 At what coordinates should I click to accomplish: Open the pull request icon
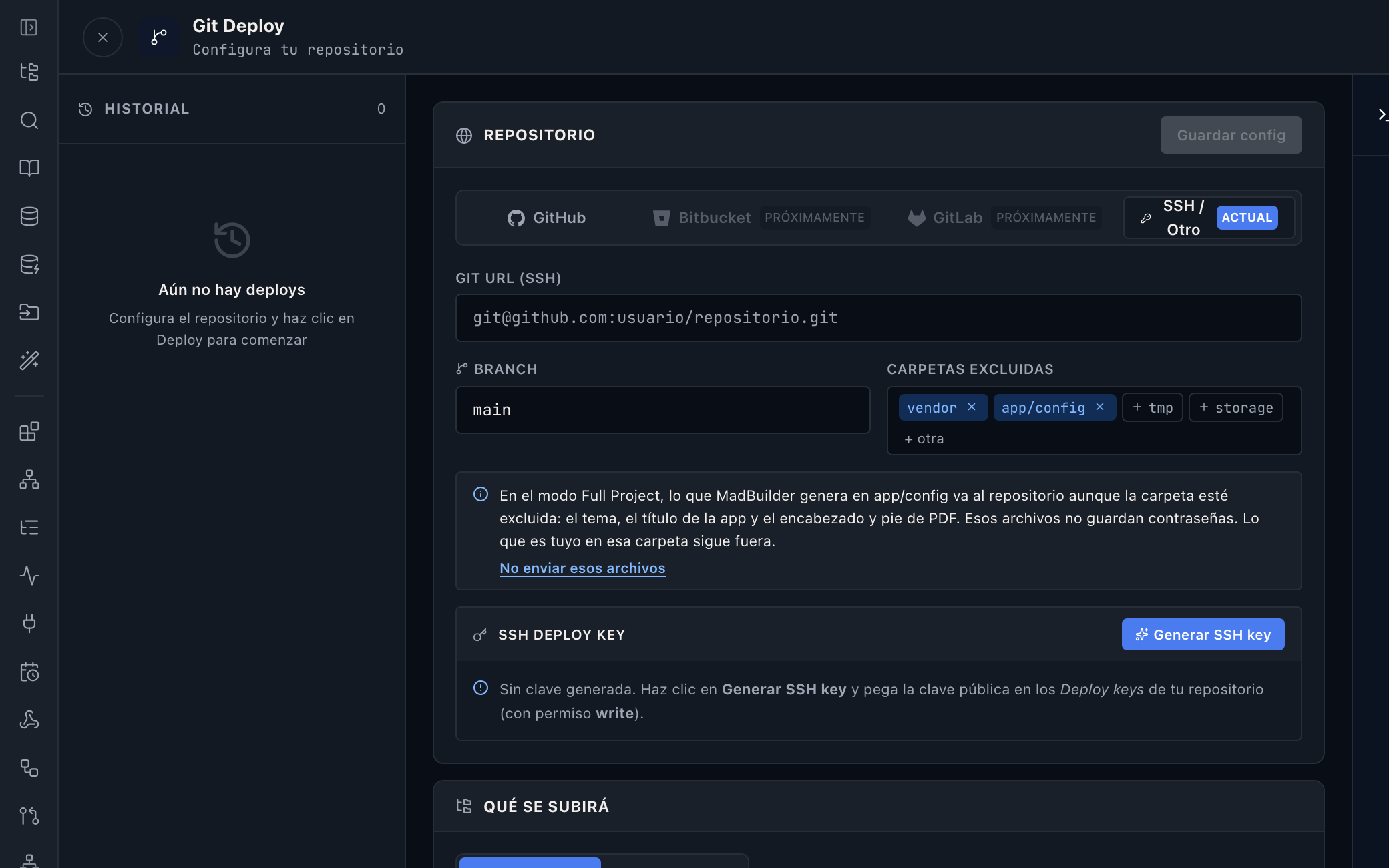tap(29, 816)
